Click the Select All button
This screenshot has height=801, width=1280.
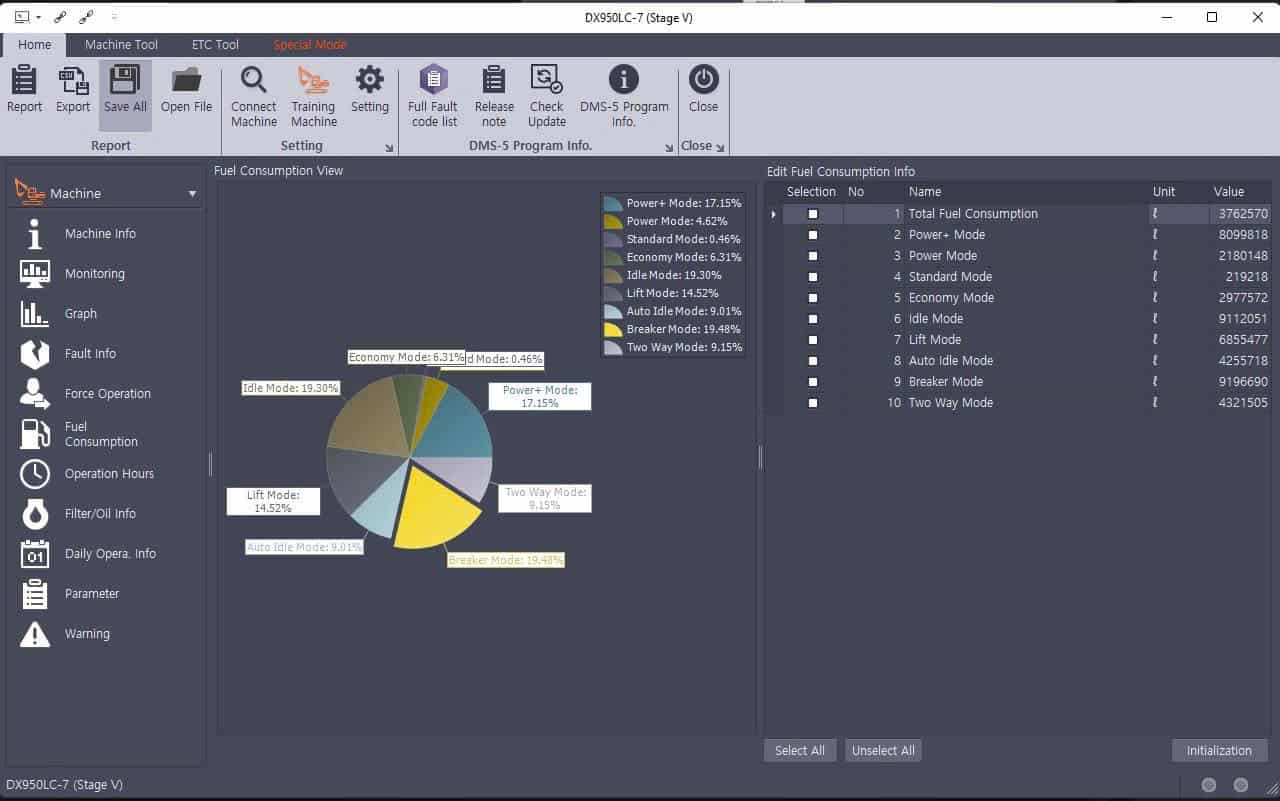coord(800,751)
